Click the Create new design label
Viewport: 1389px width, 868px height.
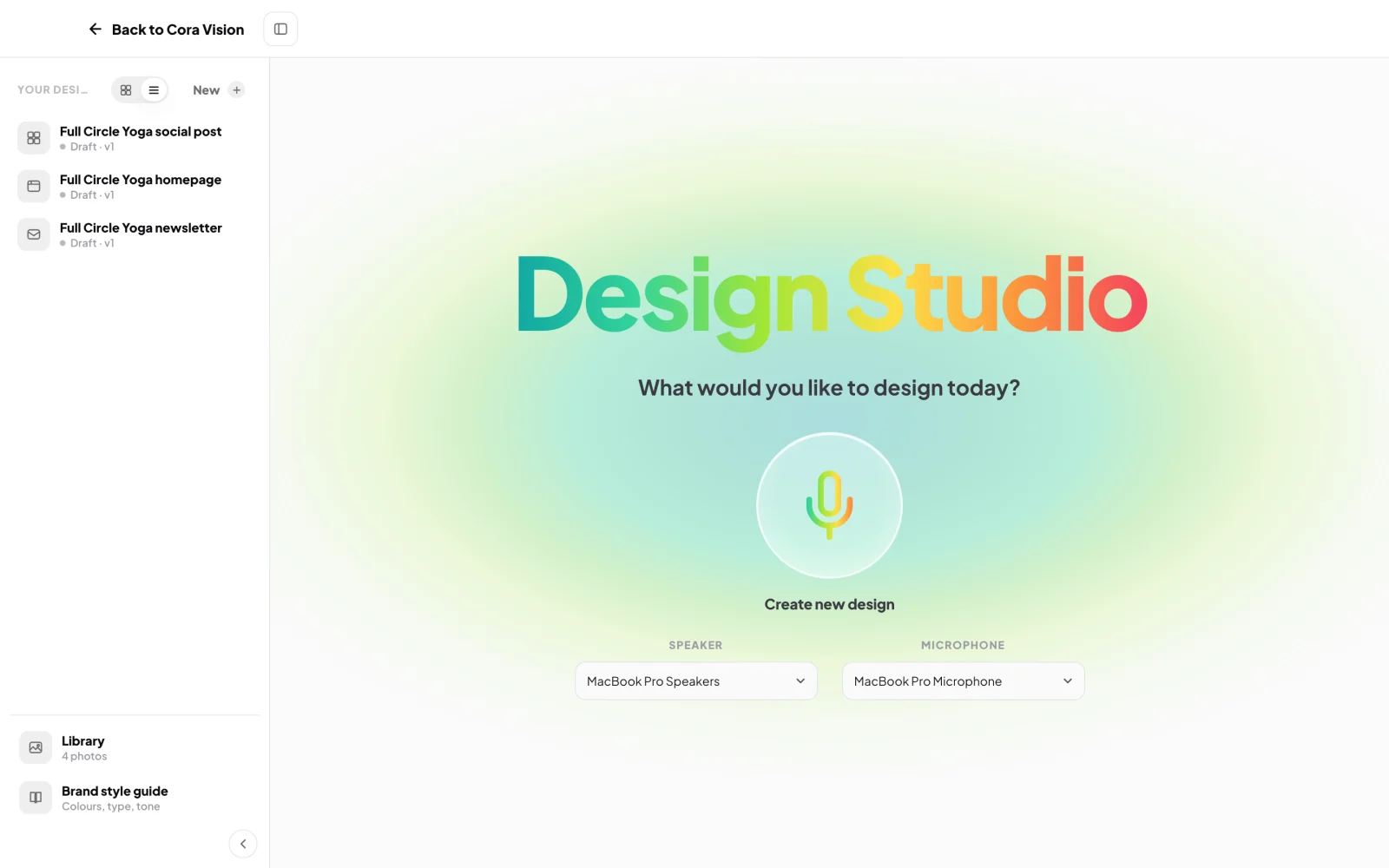[829, 604]
